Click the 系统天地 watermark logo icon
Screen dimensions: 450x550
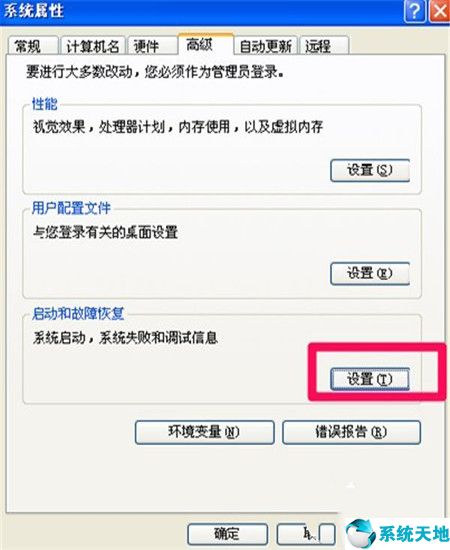tap(360, 534)
